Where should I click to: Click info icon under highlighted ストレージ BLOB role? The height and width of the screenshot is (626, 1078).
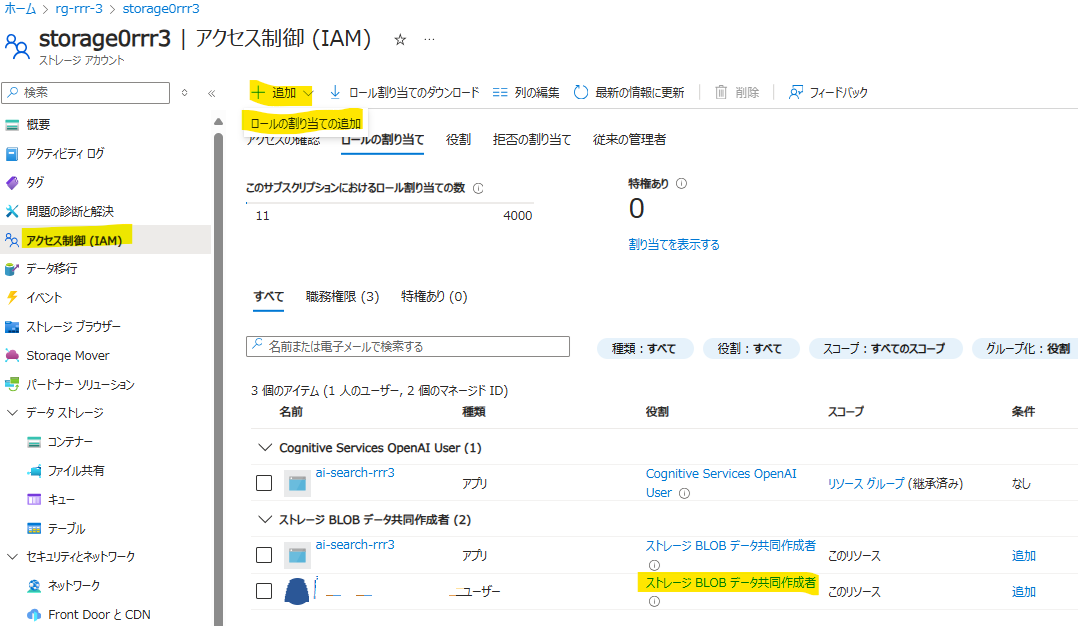(x=654, y=601)
